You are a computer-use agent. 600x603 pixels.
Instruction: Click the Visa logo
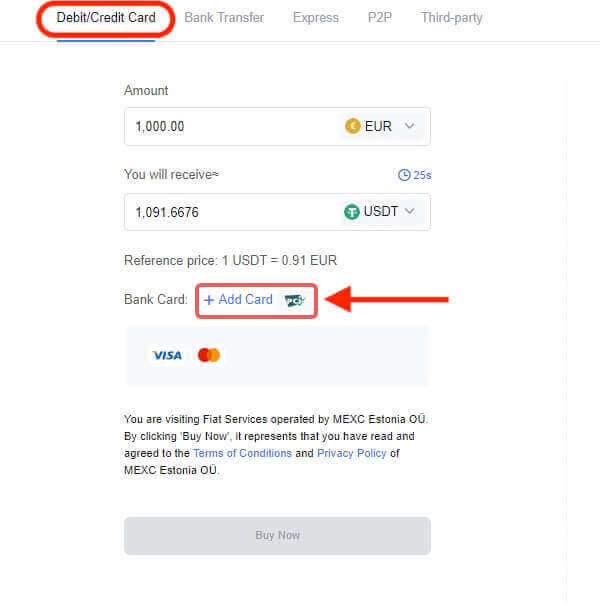[x=167, y=355]
